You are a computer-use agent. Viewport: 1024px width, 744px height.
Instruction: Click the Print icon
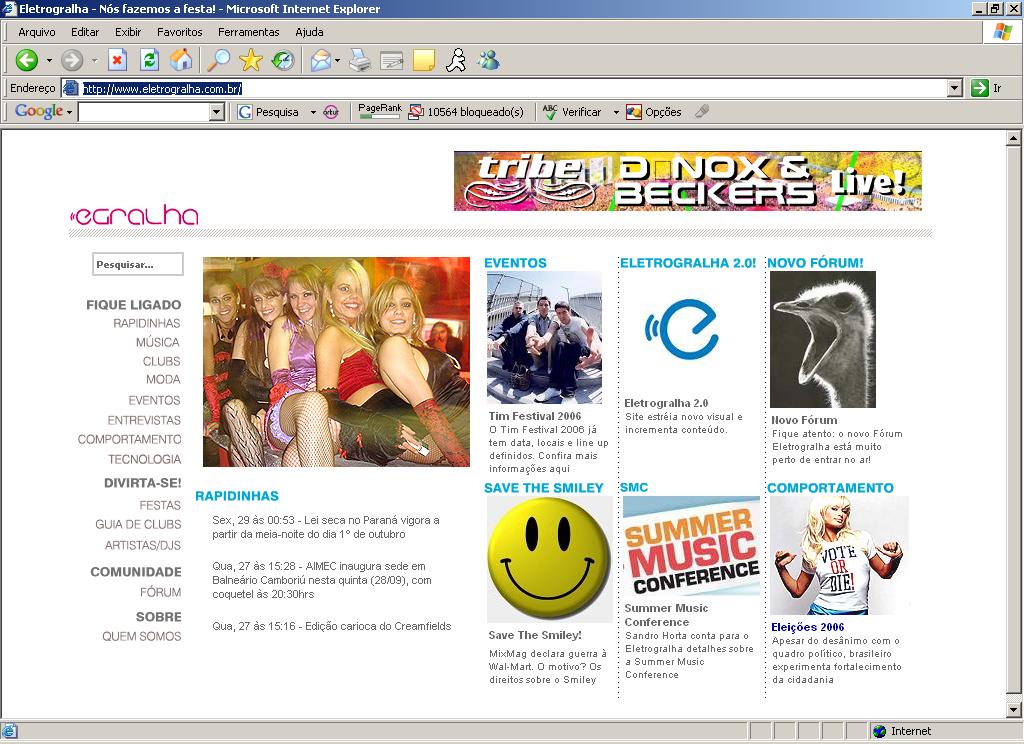(360, 61)
